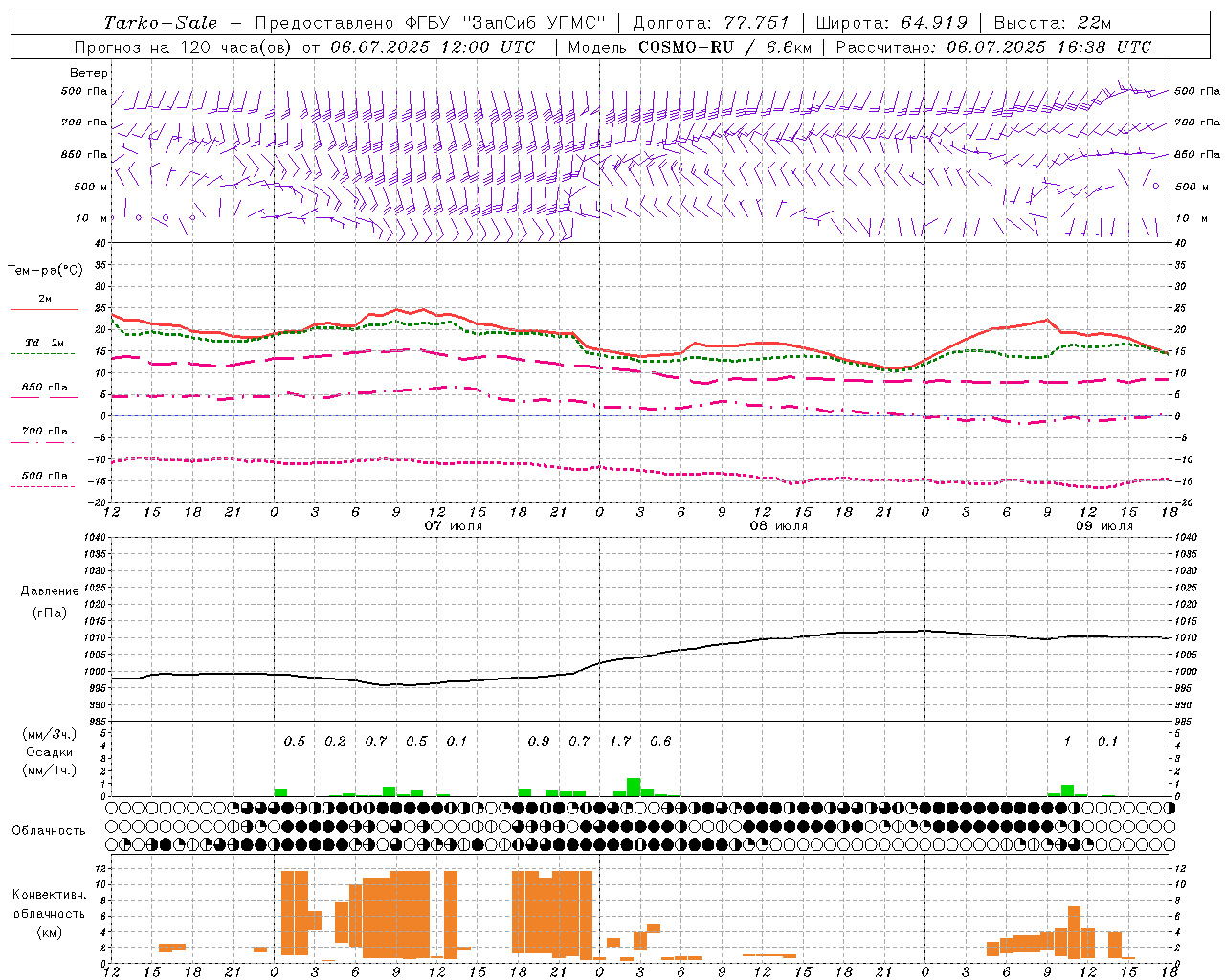Viewport: 1225px width, 980px height.
Task: Click the elevation text Высота: 22м
Action: 1053,23
